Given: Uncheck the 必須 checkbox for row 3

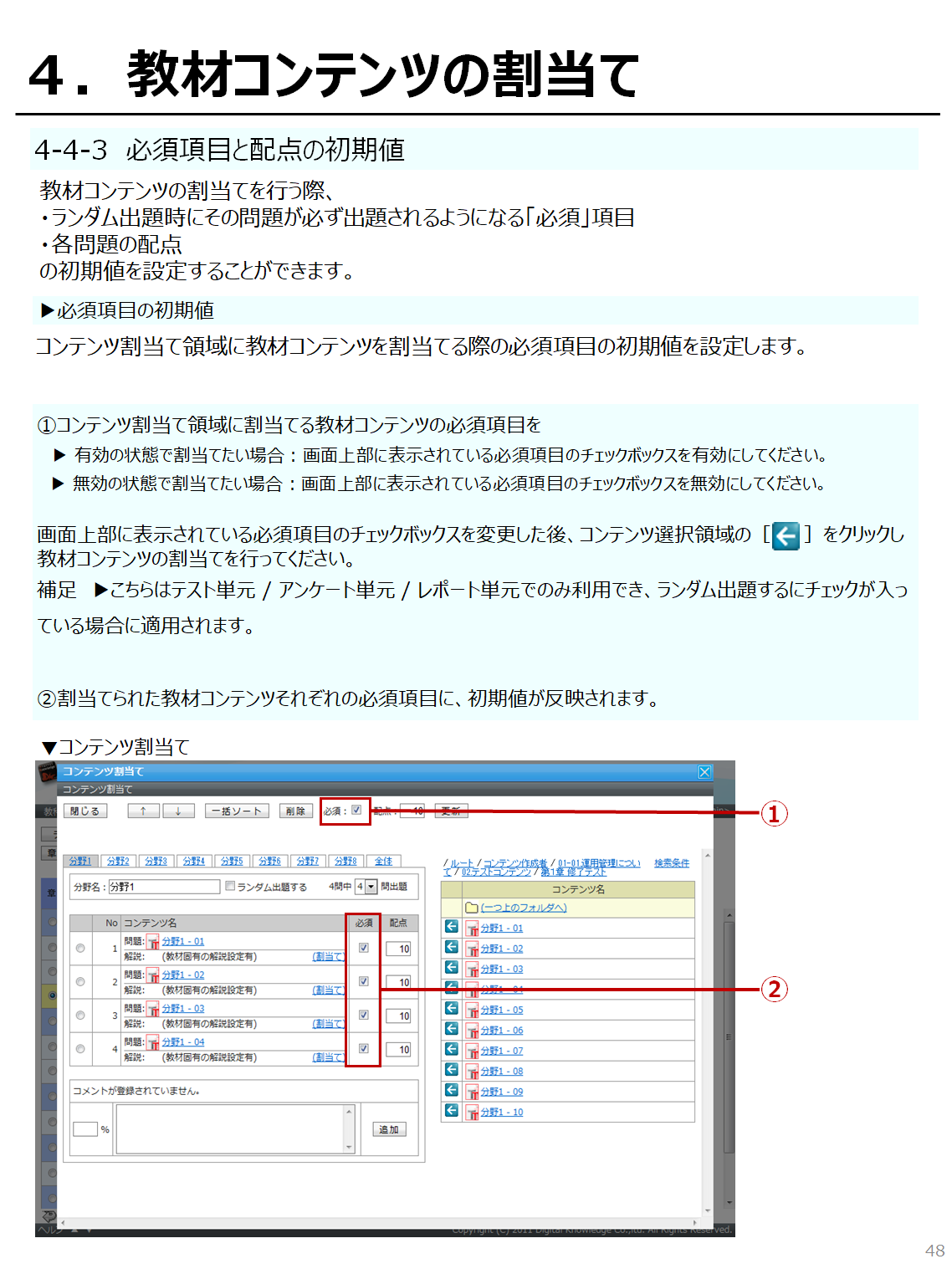Looking at the screenshot, I should (x=364, y=1015).
